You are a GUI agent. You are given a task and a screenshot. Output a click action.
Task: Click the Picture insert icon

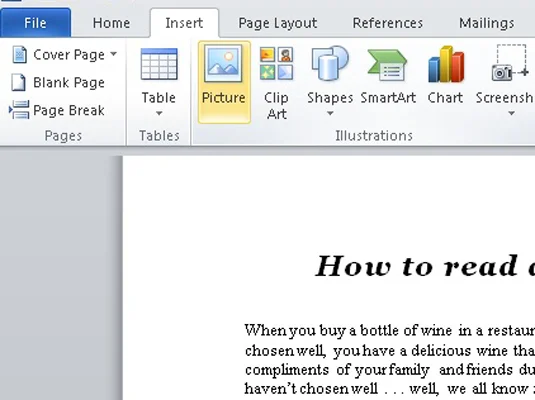223,64
